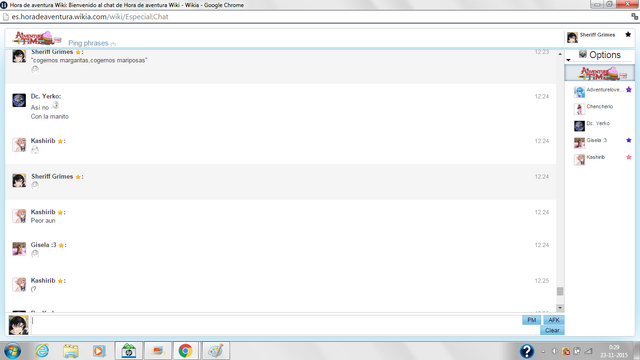Focus the chat message input field
This screenshot has width=640, height=360.
[x=276, y=325]
